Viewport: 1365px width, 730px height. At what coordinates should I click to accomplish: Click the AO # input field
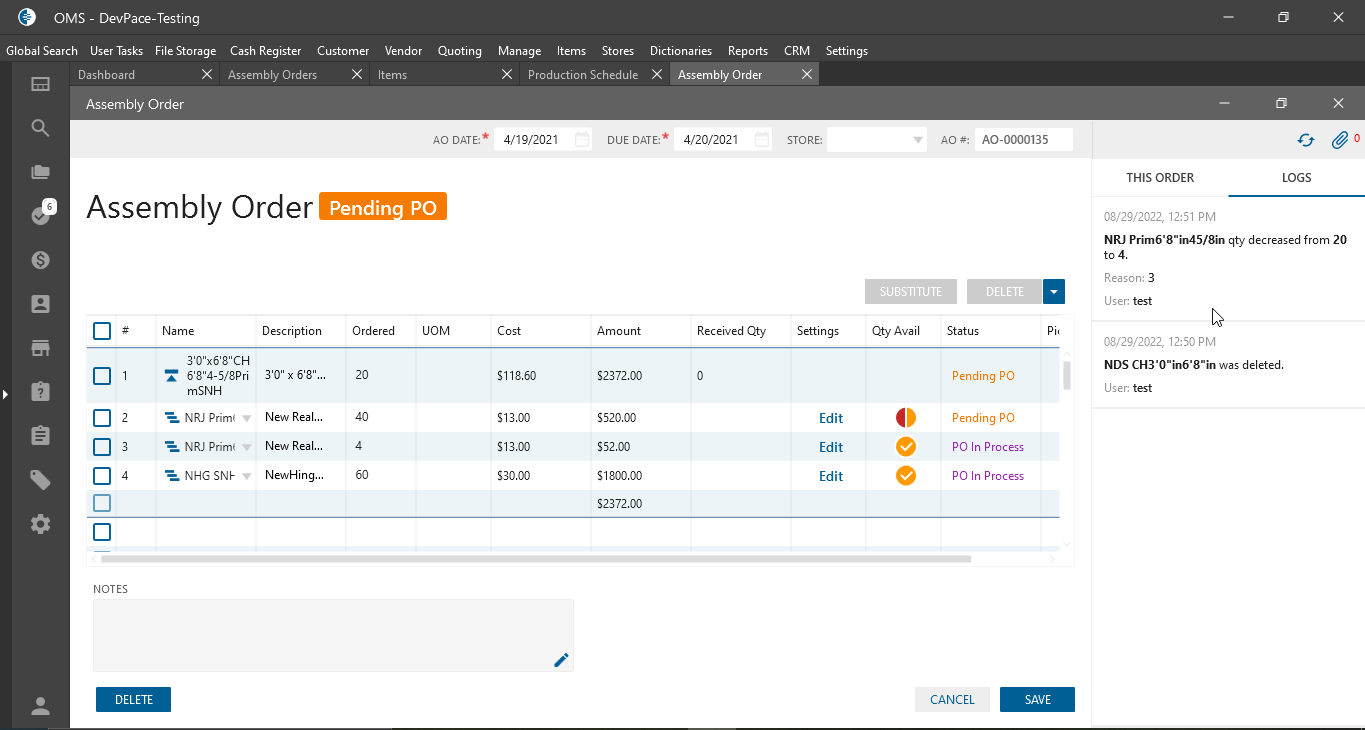point(1022,140)
